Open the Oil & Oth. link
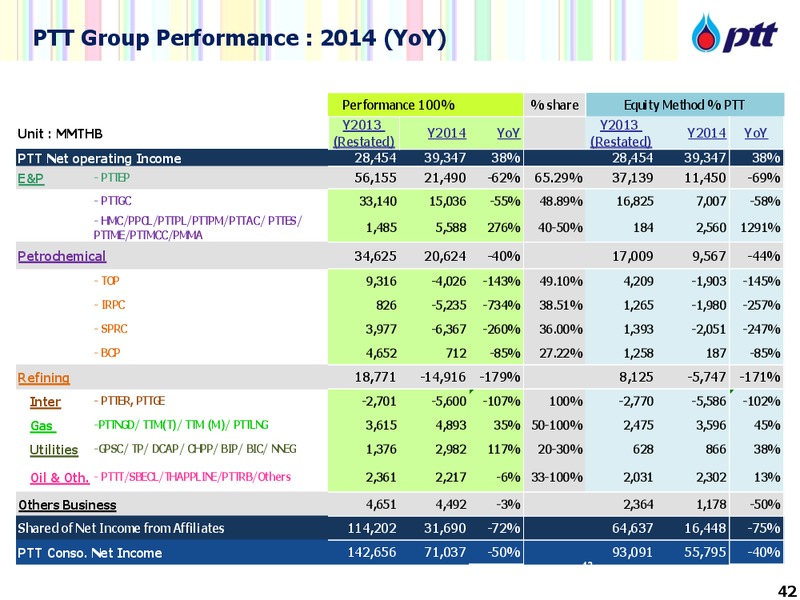This screenshot has height=600, width=800. (59, 478)
